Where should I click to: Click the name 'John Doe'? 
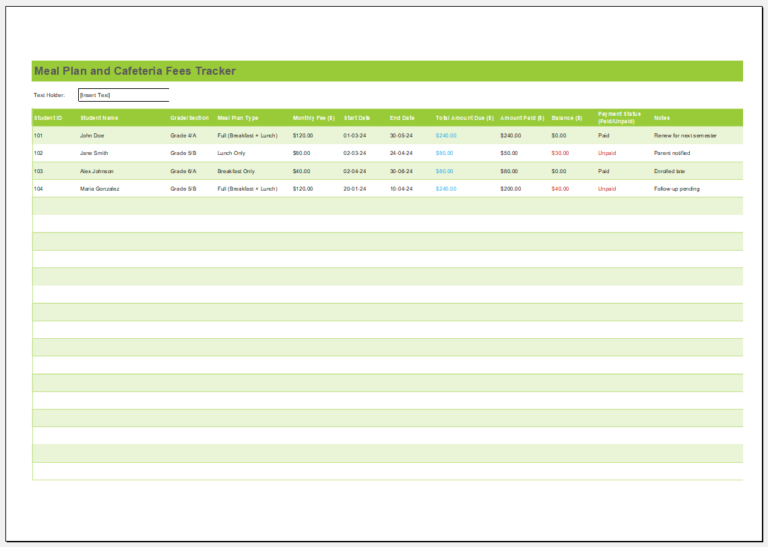92,136
